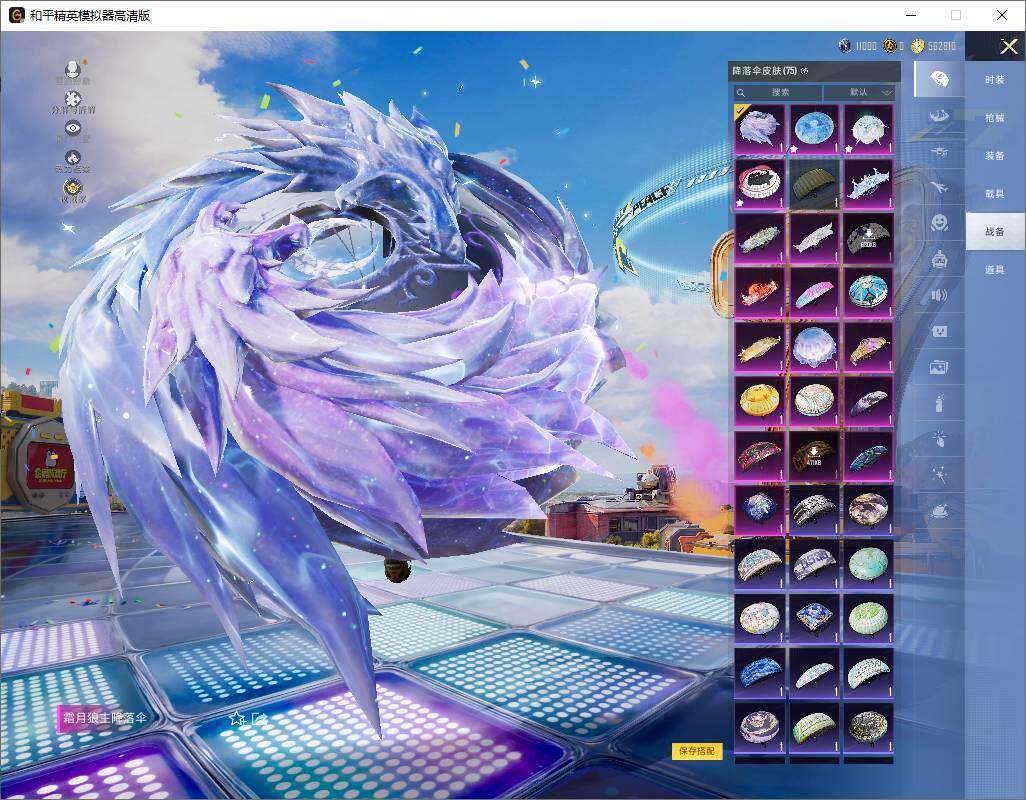Viewport: 1026px width, 800px height.
Task: Click the gold coin currency 562810
Action: pos(918,45)
